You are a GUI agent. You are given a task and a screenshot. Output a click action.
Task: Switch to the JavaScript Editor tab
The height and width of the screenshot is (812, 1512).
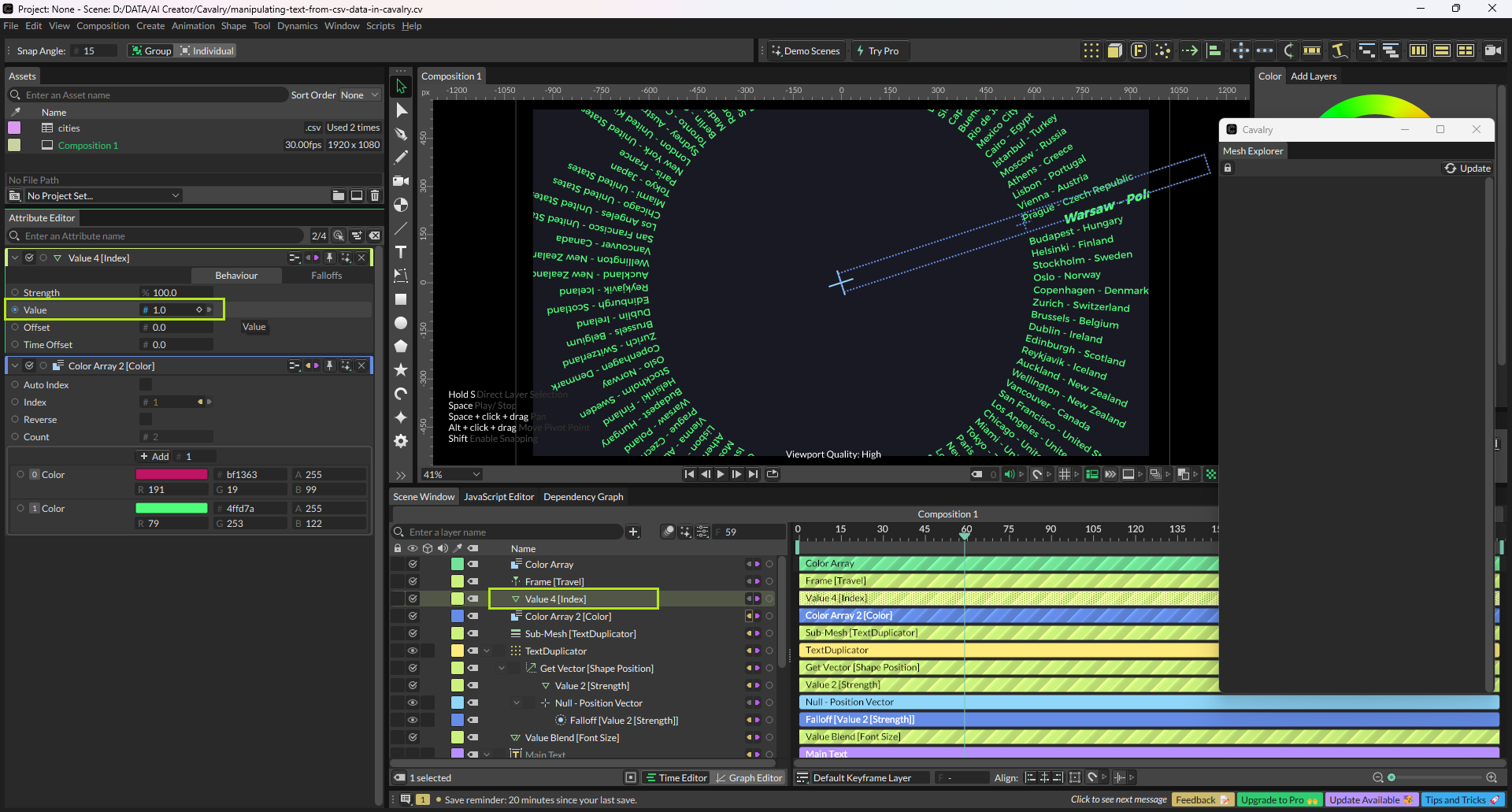coord(498,497)
